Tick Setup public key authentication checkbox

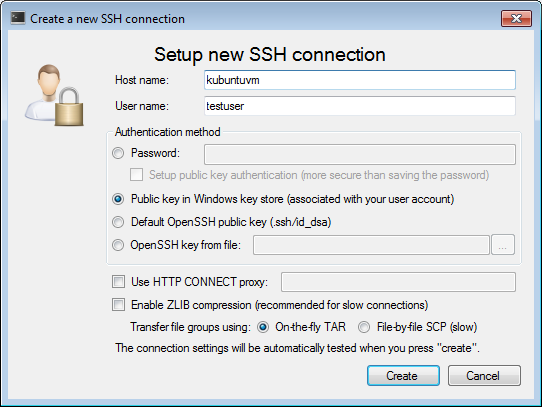137,175
